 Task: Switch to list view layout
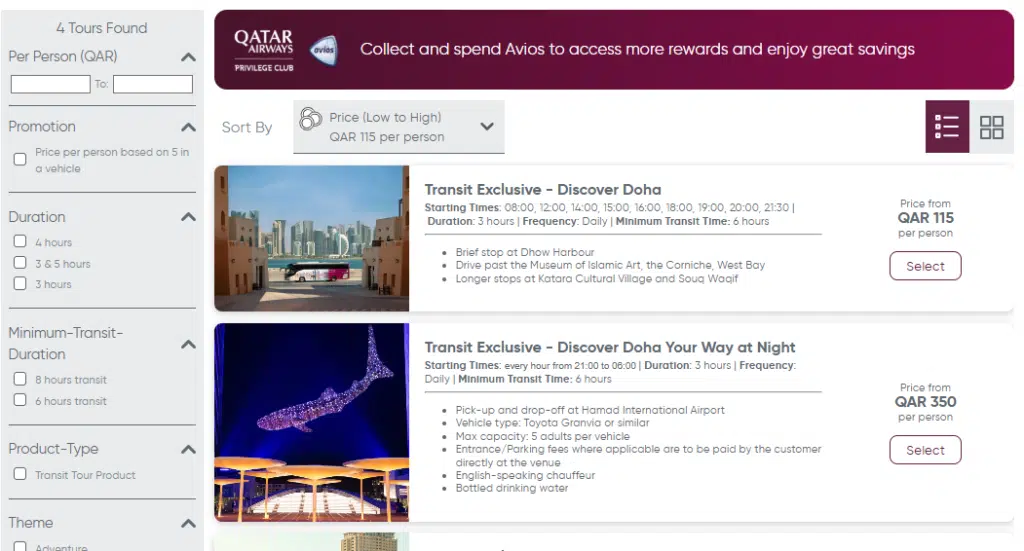(x=947, y=127)
